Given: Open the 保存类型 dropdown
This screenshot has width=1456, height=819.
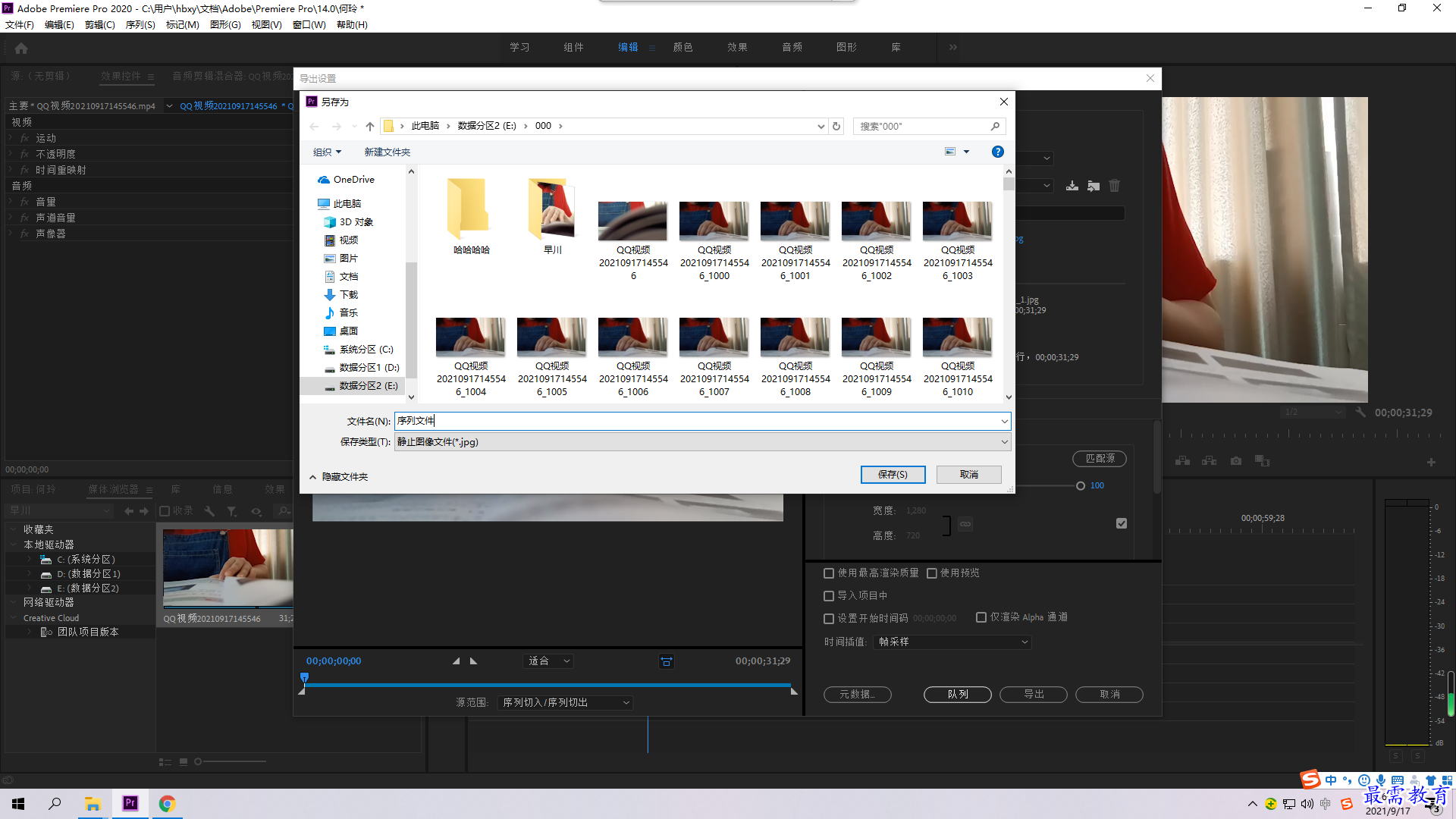Looking at the screenshot, I should tap(702, 442).
